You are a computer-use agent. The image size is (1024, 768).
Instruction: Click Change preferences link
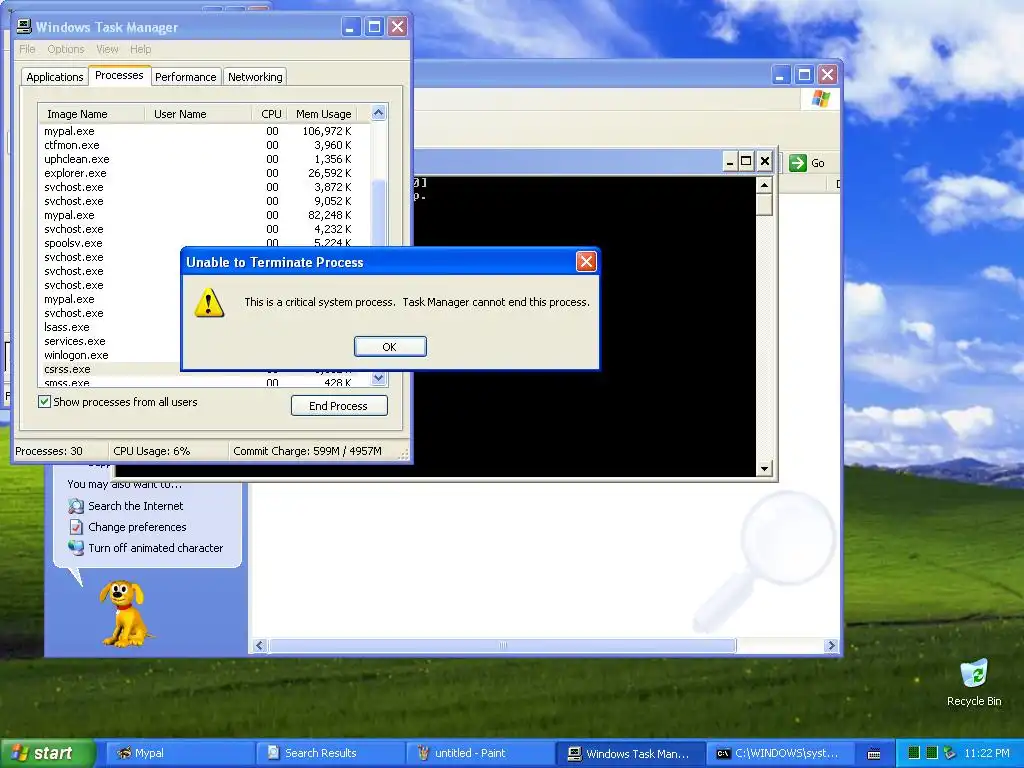click(x=137, y=527)
